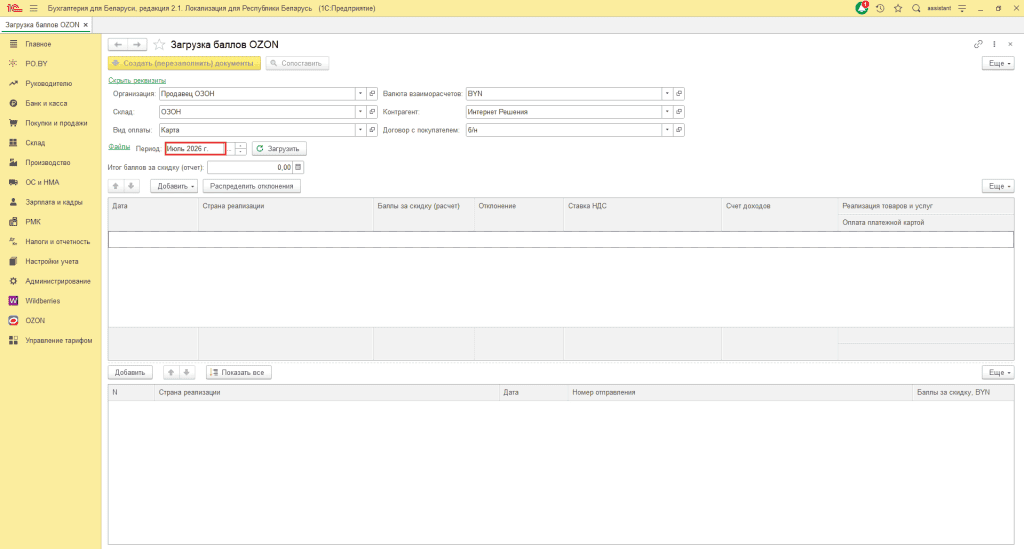Open the history clock icon in title bar
1024x549 pixels.
point(880,8)
